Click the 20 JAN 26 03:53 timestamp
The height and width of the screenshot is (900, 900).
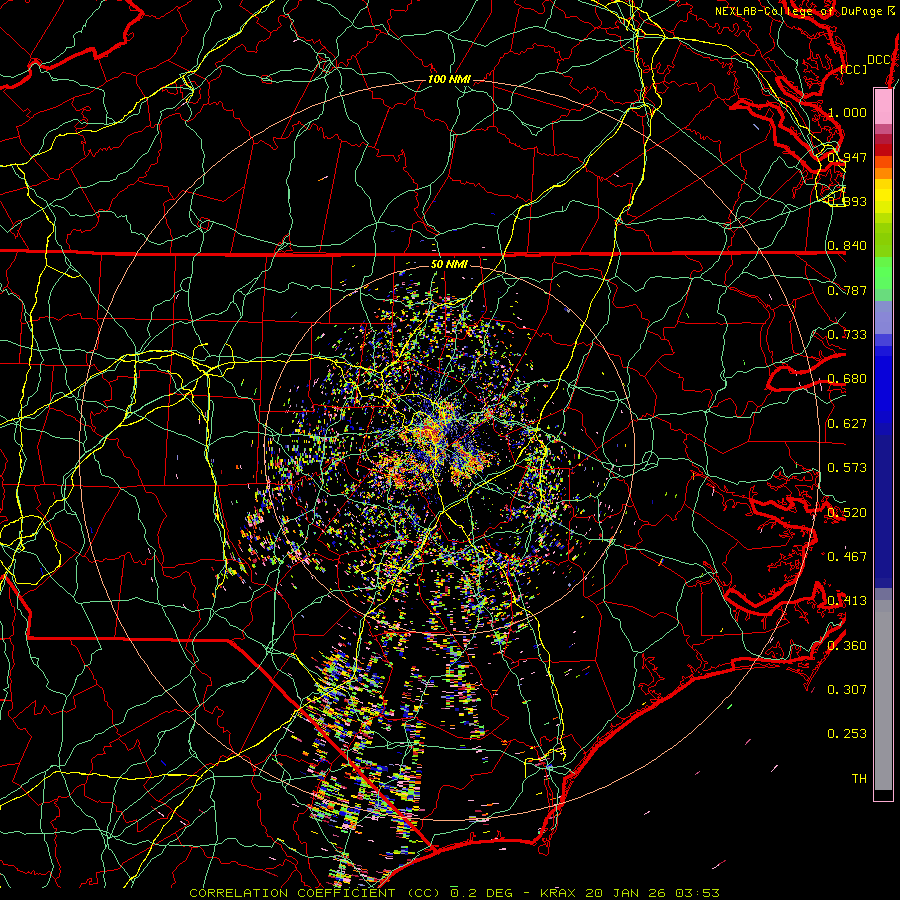click(652, 893)
